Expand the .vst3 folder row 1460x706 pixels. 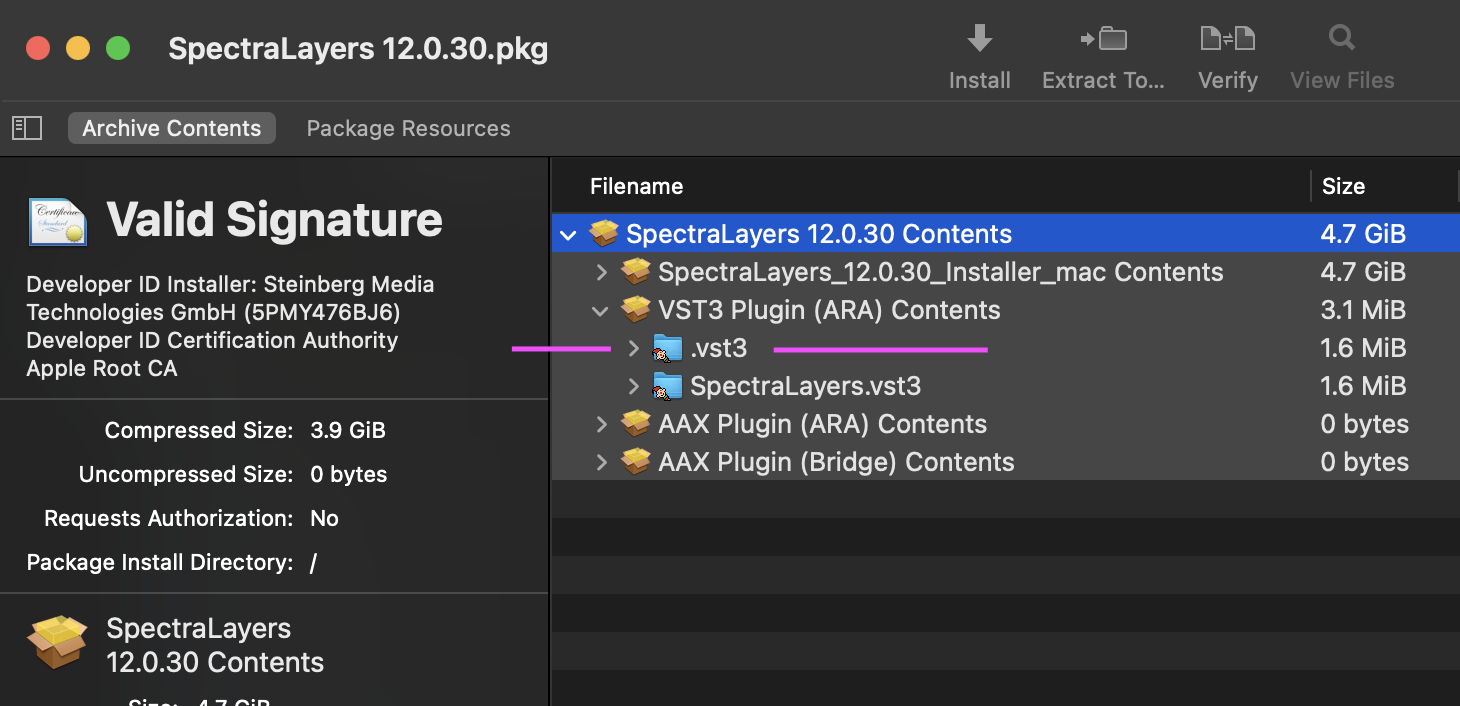click(x=633, y=348)
